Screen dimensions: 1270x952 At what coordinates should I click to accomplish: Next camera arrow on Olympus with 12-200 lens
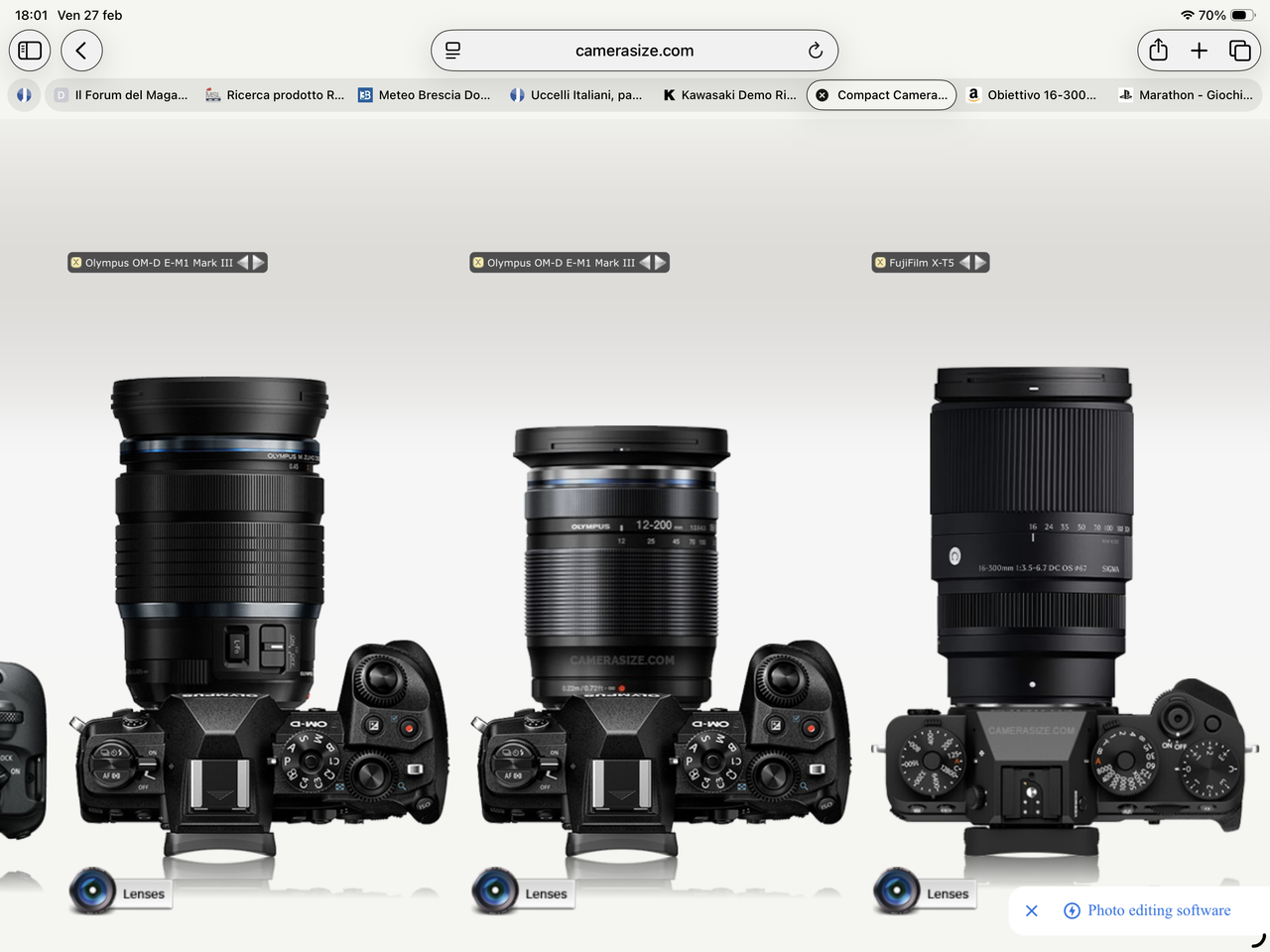[x=661, y=263]
